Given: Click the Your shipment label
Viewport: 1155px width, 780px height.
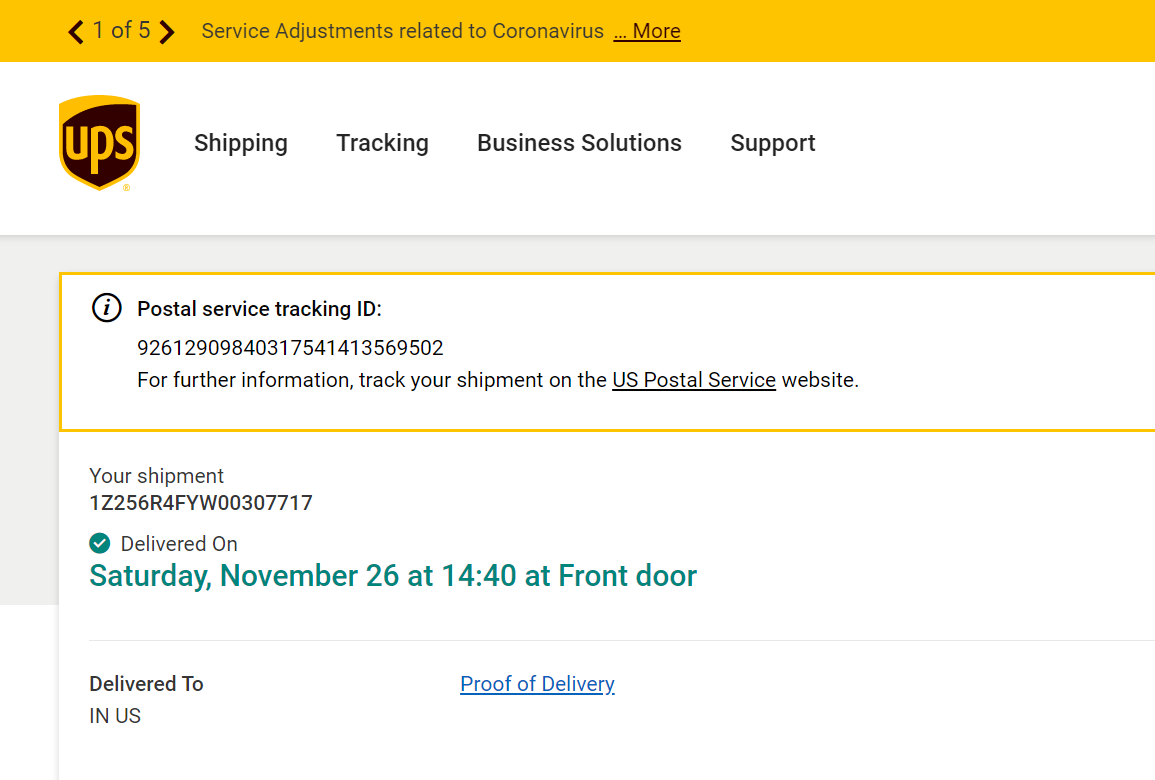Looking at the screenshot, I should [x=156, y=476].
